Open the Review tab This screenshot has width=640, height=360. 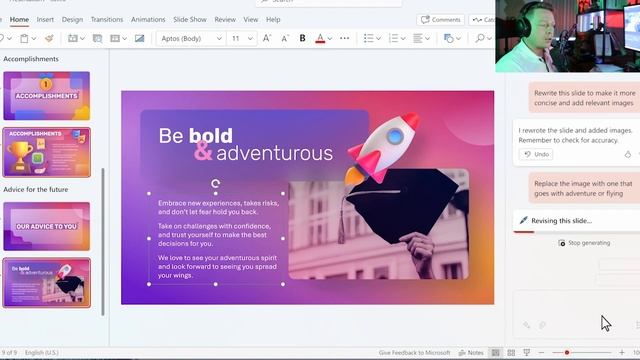(x=225, y=20)
